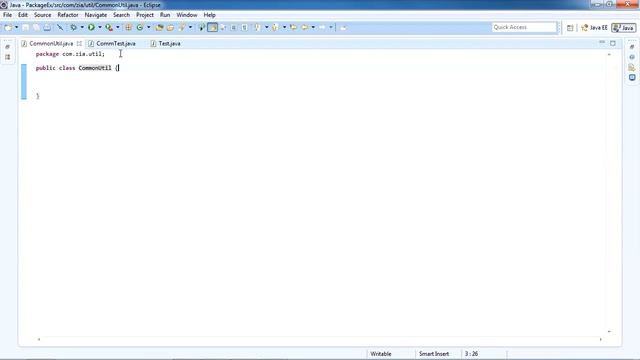Viewport: 640px width, 360px height.
Task: Click the New Java Class icon
Action: [140, 27]
